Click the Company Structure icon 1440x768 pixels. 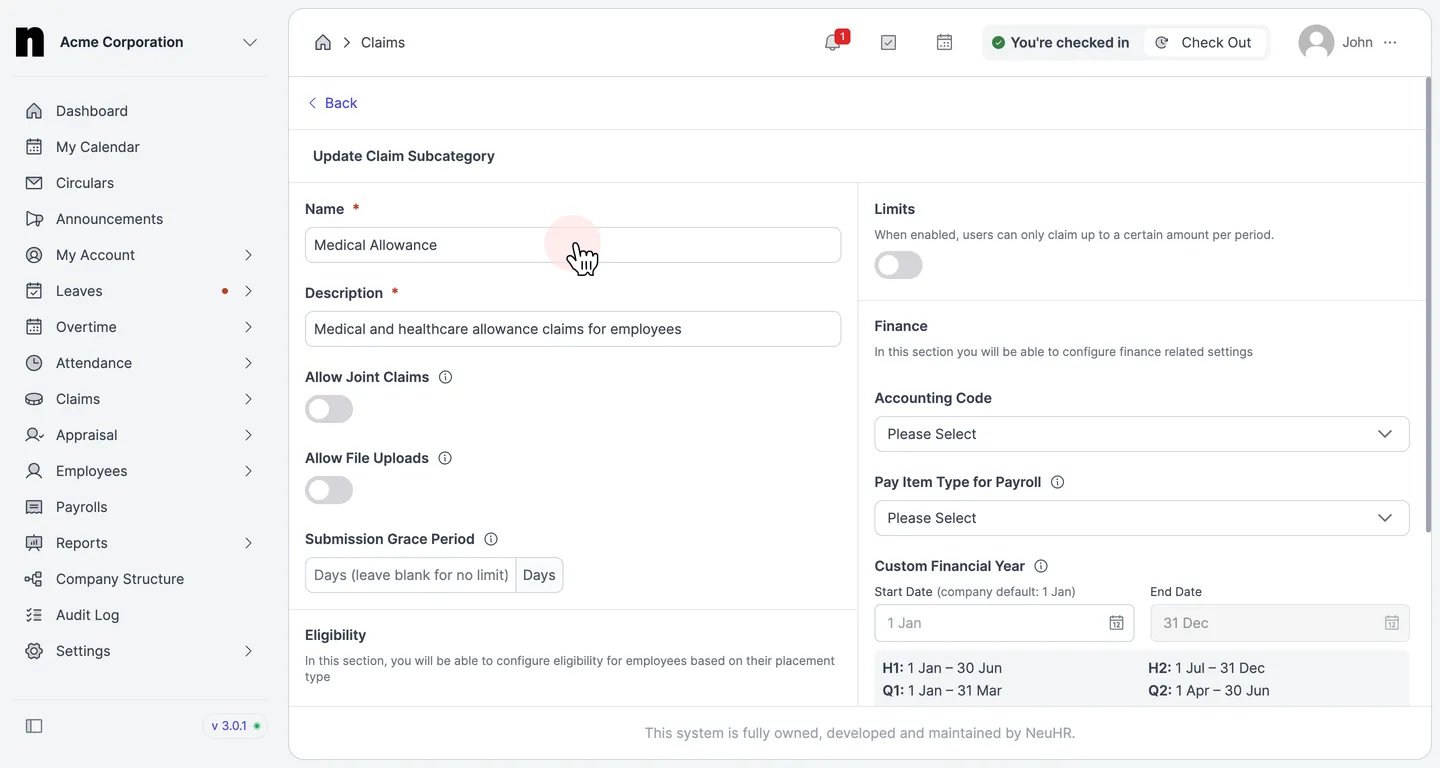34,579
